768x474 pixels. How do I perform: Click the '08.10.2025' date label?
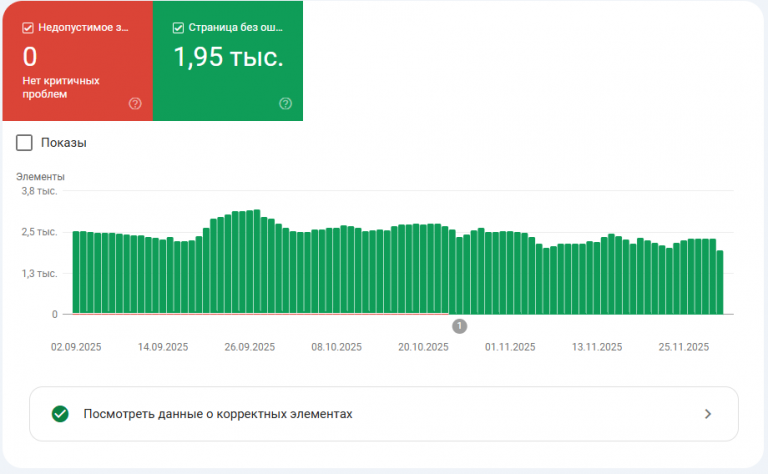[x=336, y=347]
